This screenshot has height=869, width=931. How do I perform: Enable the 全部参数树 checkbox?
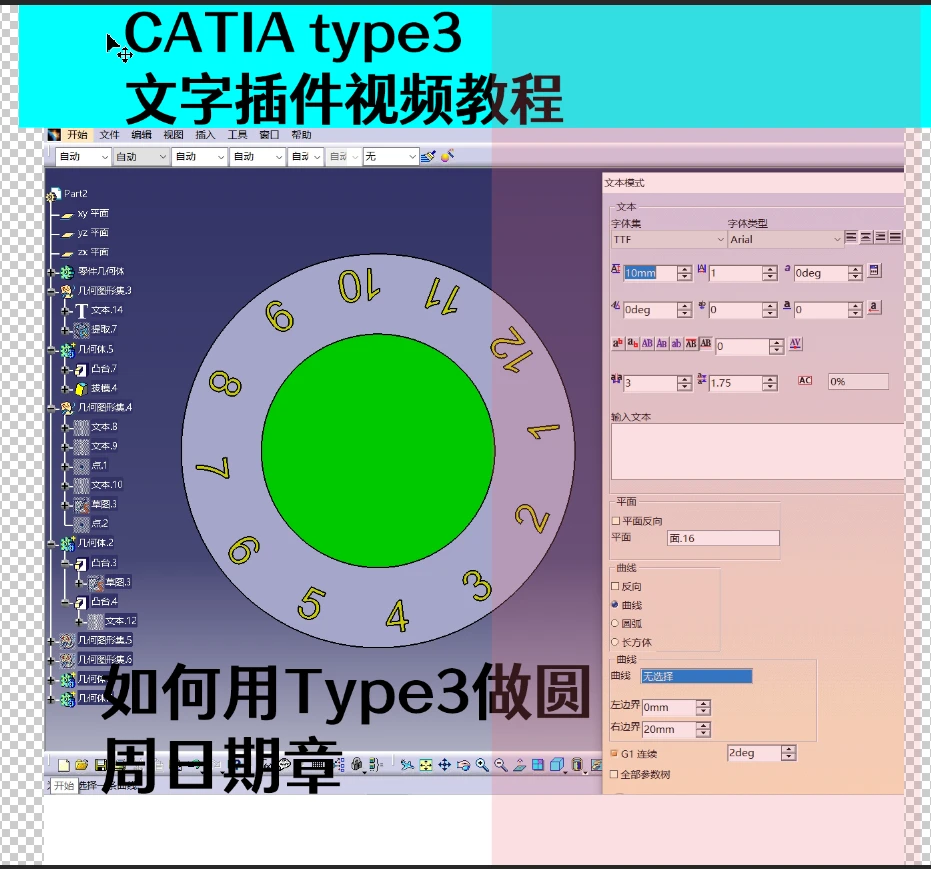click(615, 774)
